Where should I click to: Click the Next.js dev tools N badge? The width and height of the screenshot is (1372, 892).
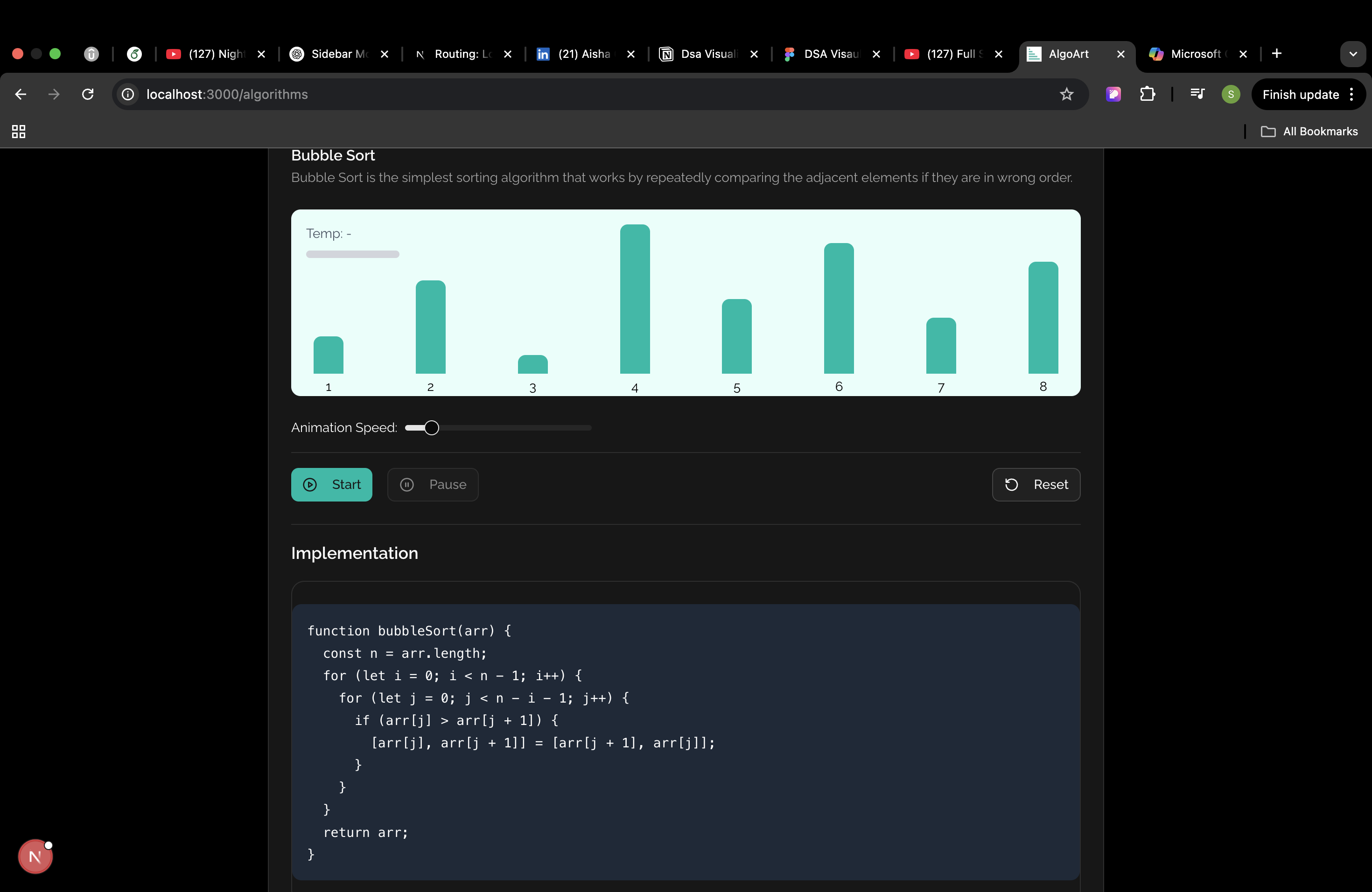[x=35, y=856]
